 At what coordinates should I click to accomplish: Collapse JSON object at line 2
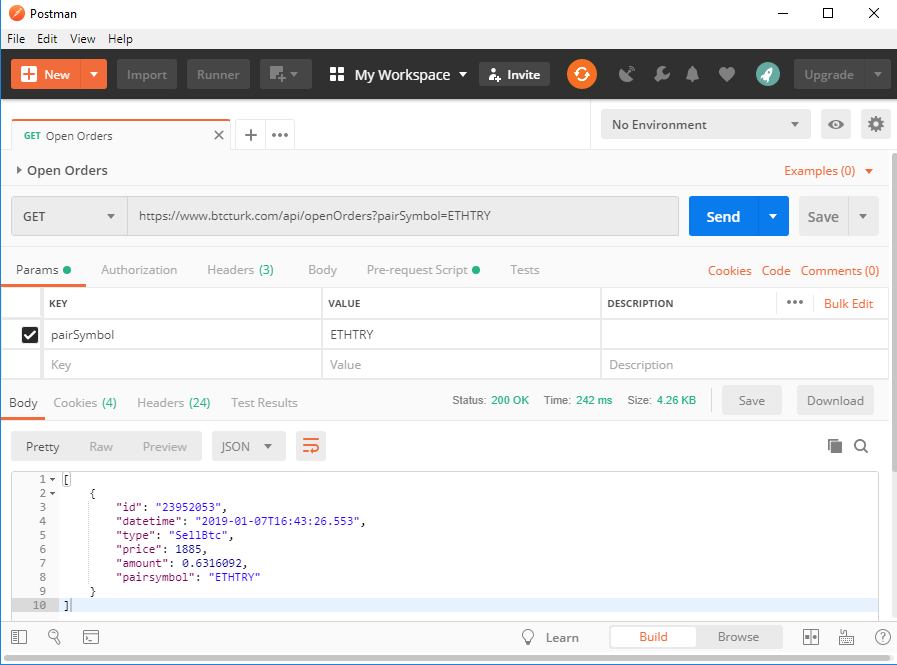click(x=53, y=493)
